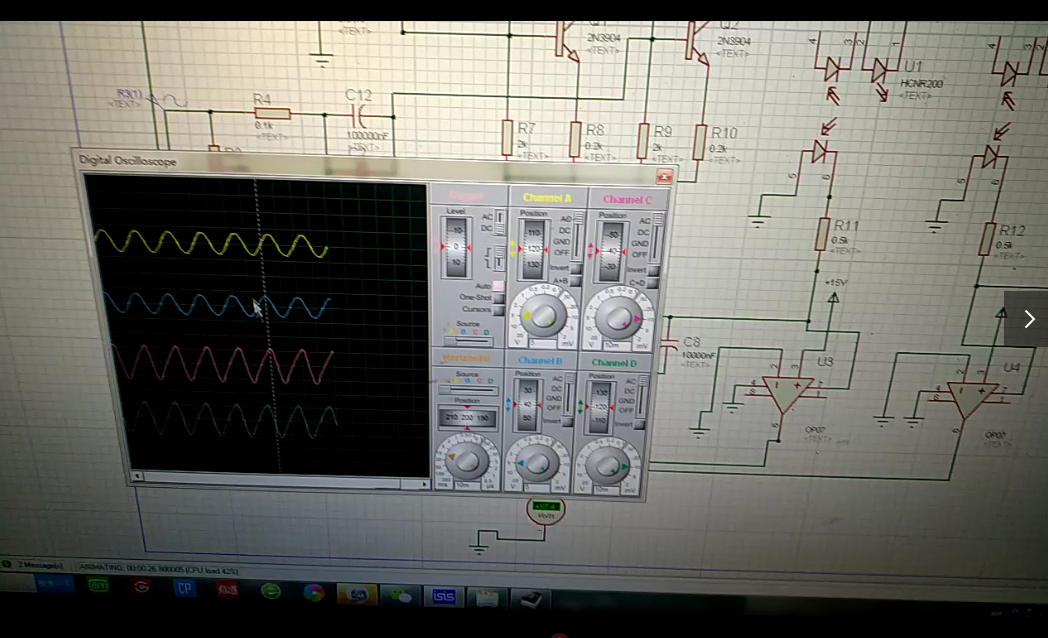Enable the A+B button
Image resolution: width=1048 pixels, height=638 pixels.
point(575,281)
